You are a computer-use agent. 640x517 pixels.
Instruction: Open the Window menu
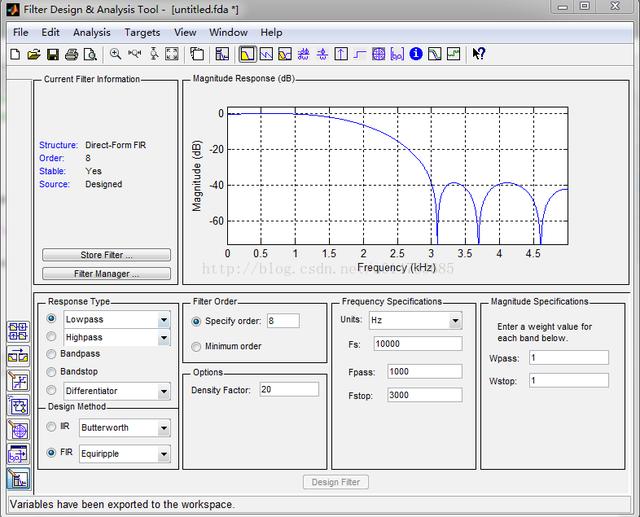[x=229, y=32]
